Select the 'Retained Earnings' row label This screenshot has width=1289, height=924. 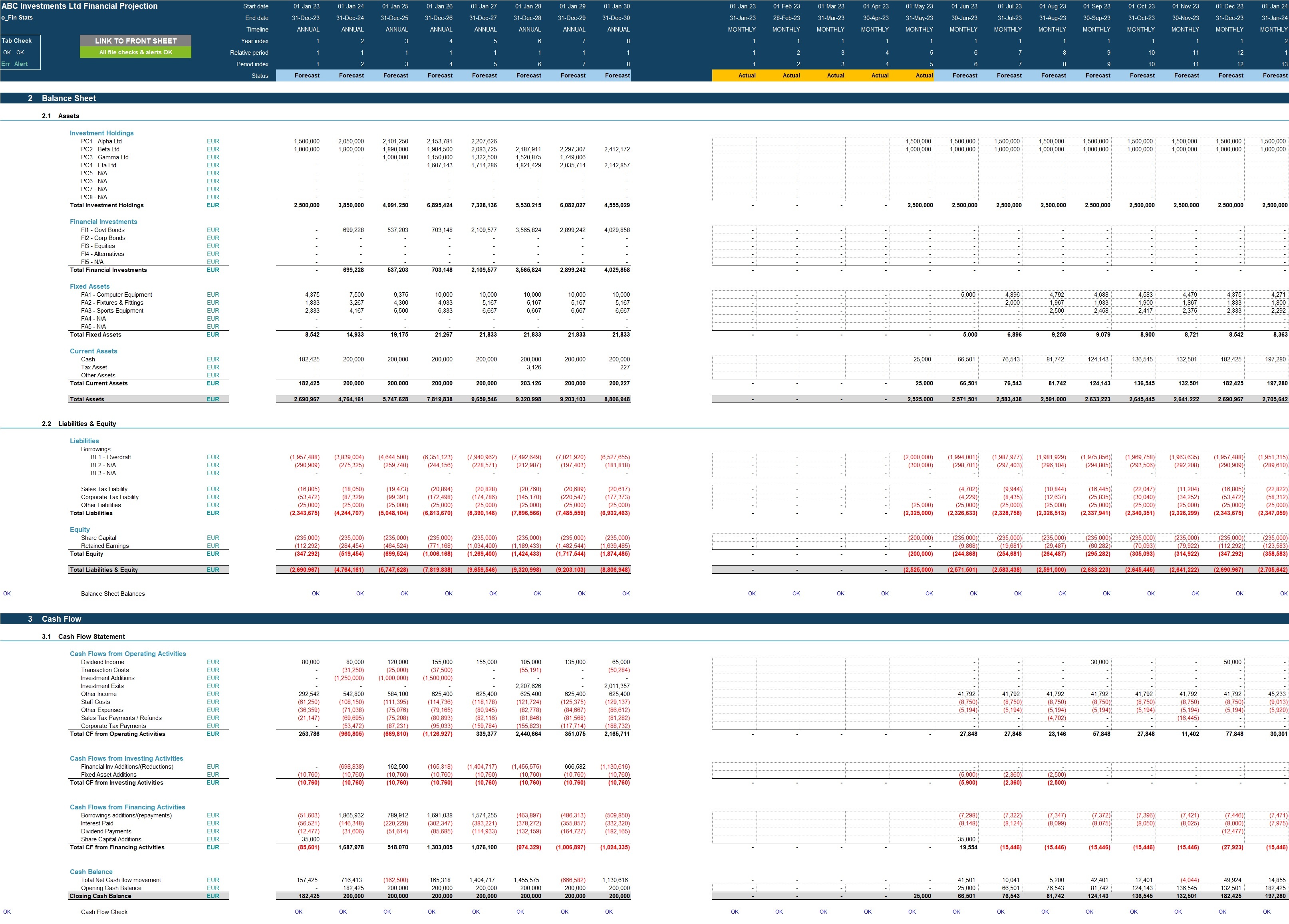coord(105,546)
